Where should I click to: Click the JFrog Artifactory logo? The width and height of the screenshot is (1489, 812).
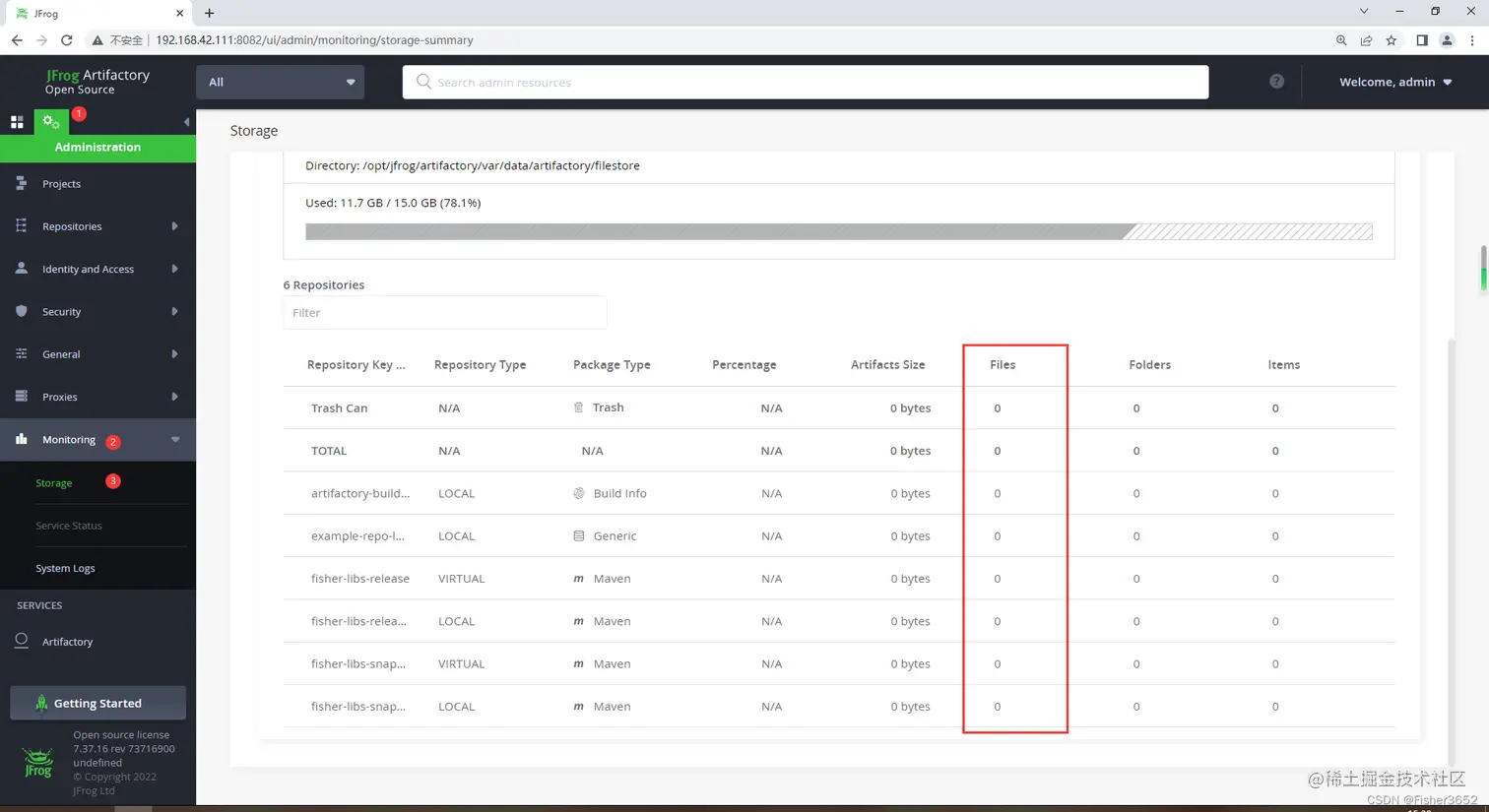click(97, 82)
